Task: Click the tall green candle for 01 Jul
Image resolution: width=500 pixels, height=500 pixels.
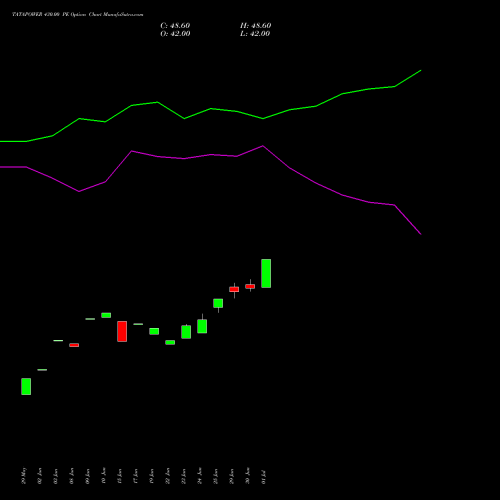Action: [266, 273]
